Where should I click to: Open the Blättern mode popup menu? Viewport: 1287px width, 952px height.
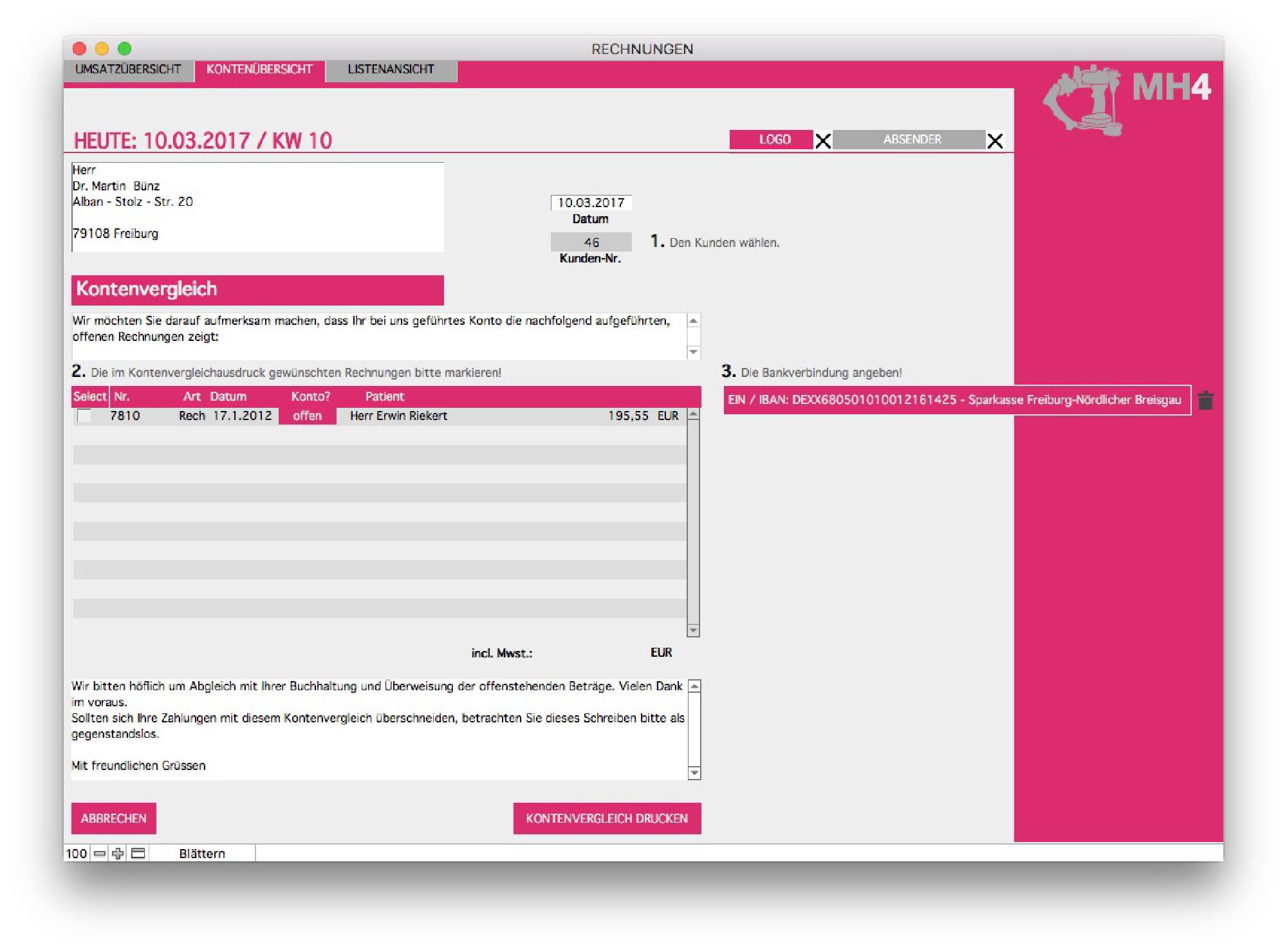202,853
